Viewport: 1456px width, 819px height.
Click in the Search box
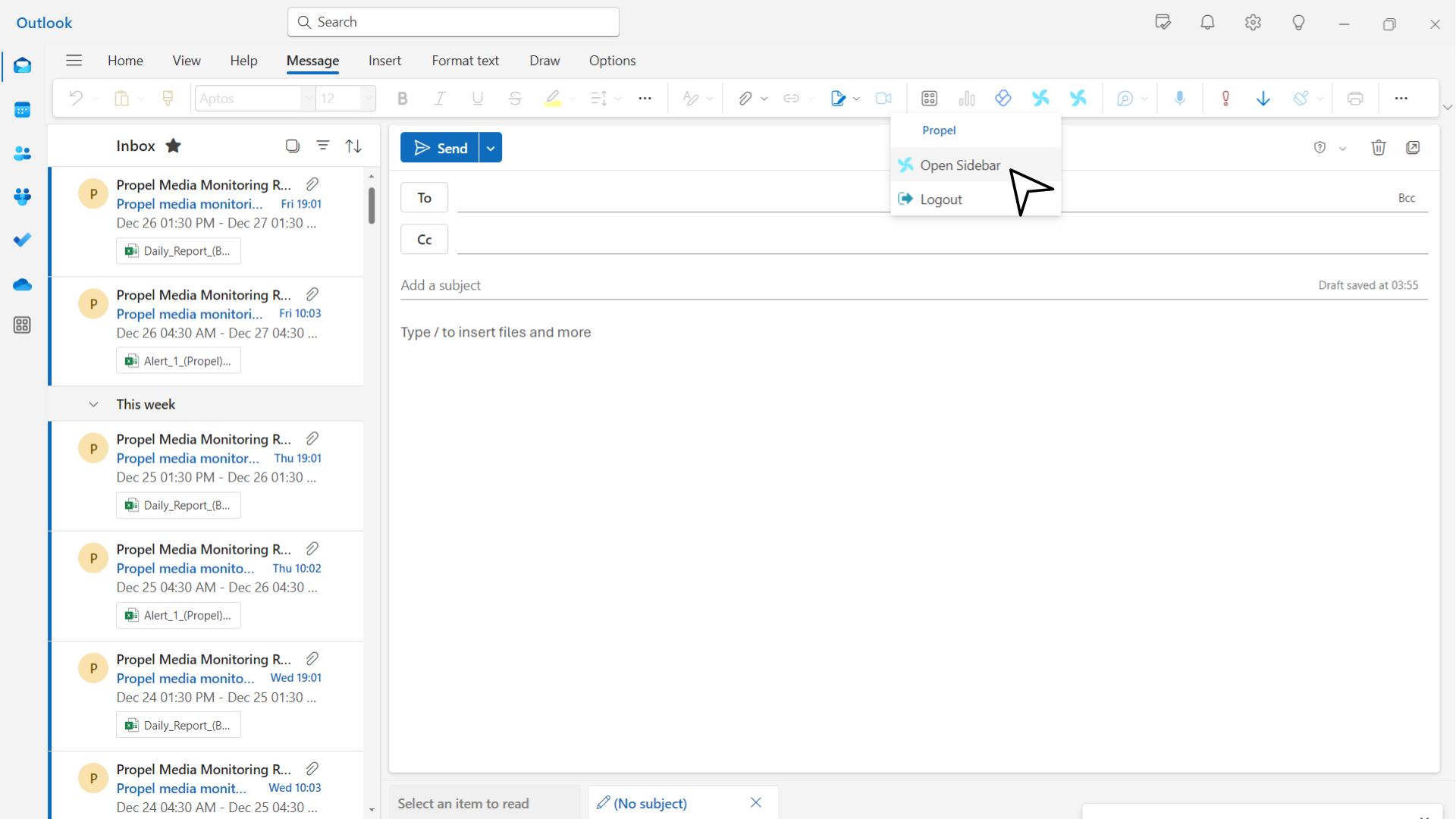click(453, 22)
